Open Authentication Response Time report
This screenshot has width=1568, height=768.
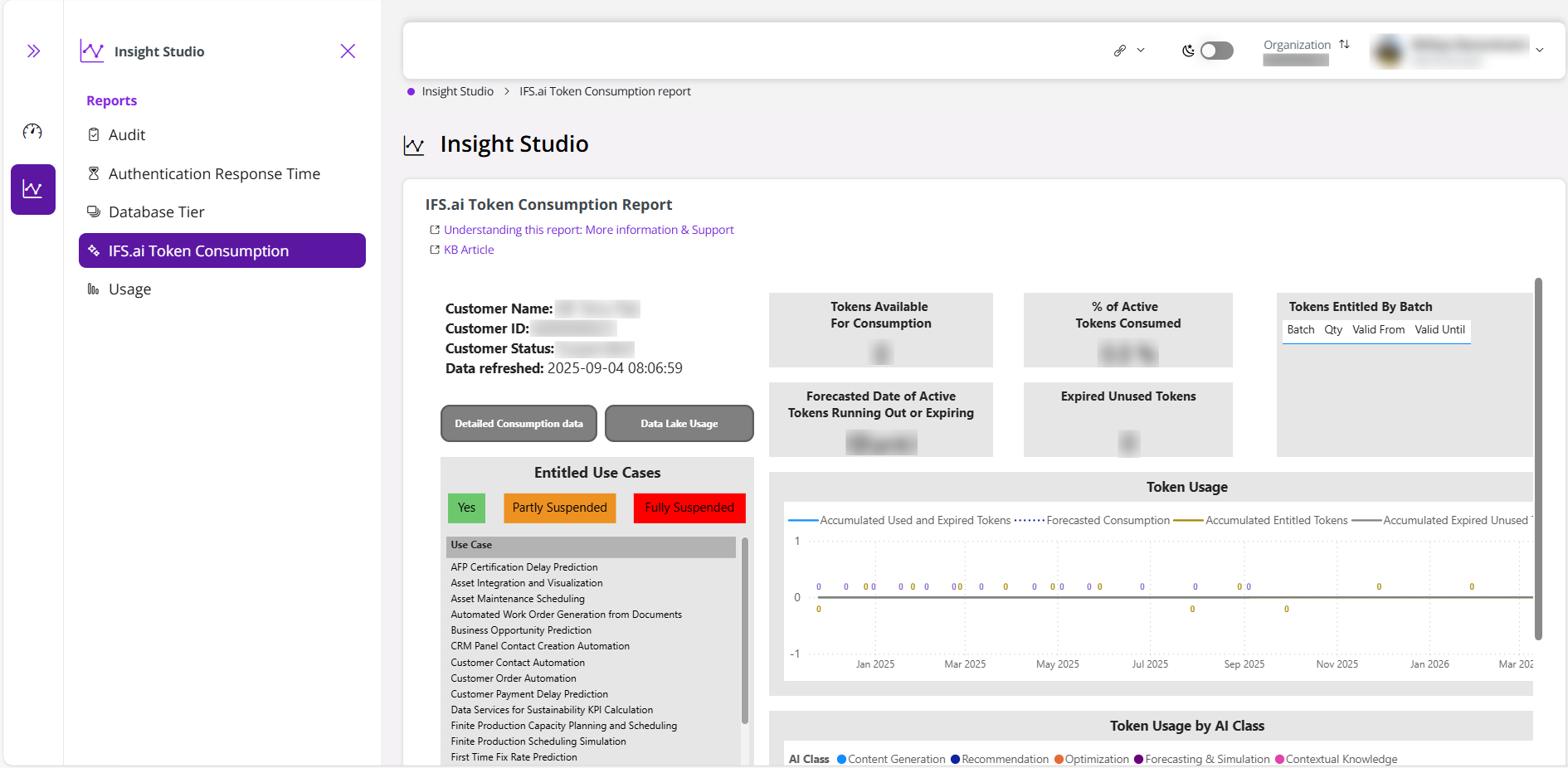(x=214, y=174)
